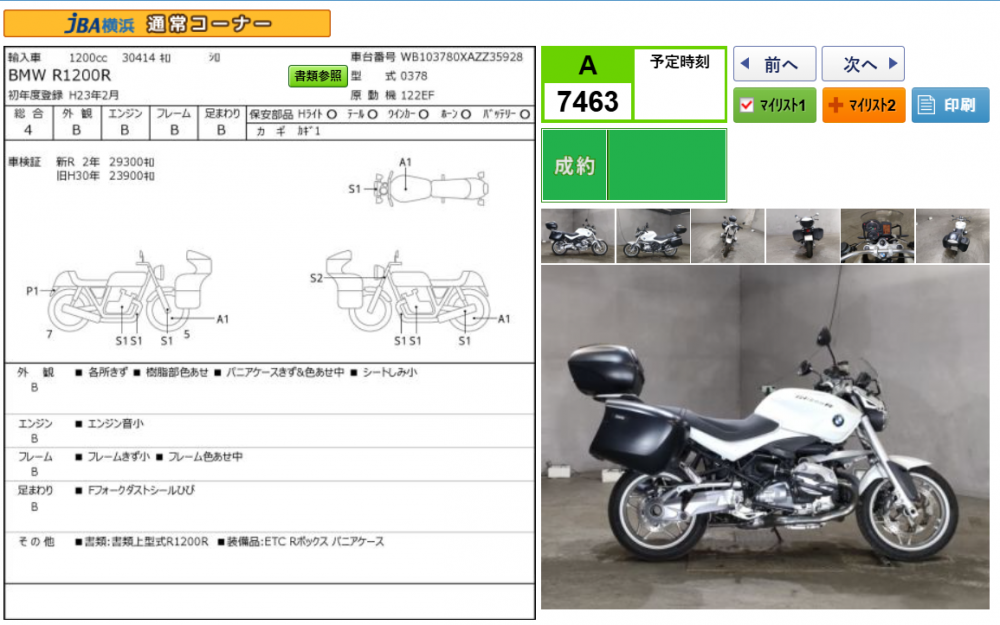Click the カギ key count text
1000x625 pixels.
coord(288,131)
